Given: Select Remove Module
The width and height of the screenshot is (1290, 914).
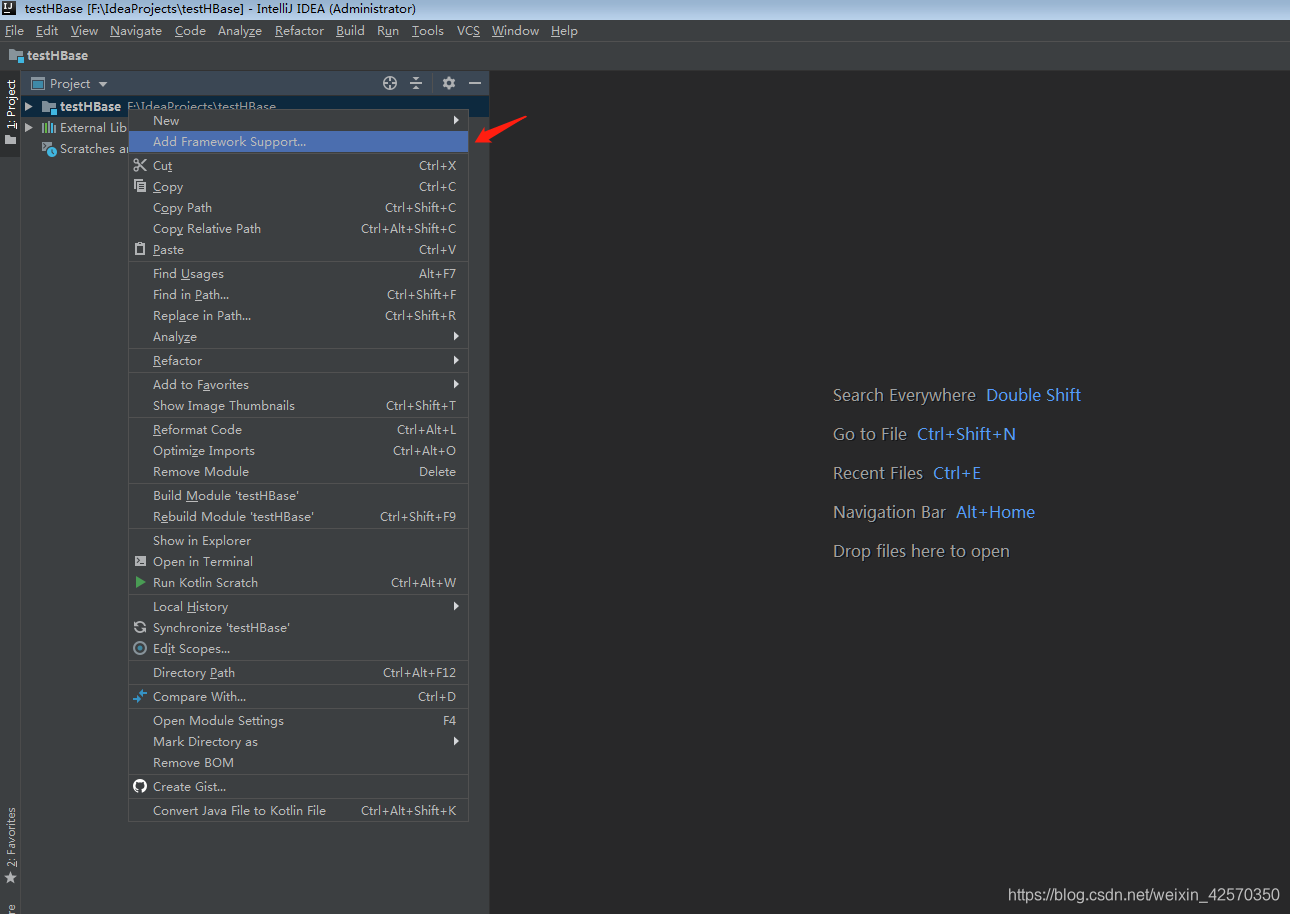Looking at the screenshot, I should click(298, 471).
